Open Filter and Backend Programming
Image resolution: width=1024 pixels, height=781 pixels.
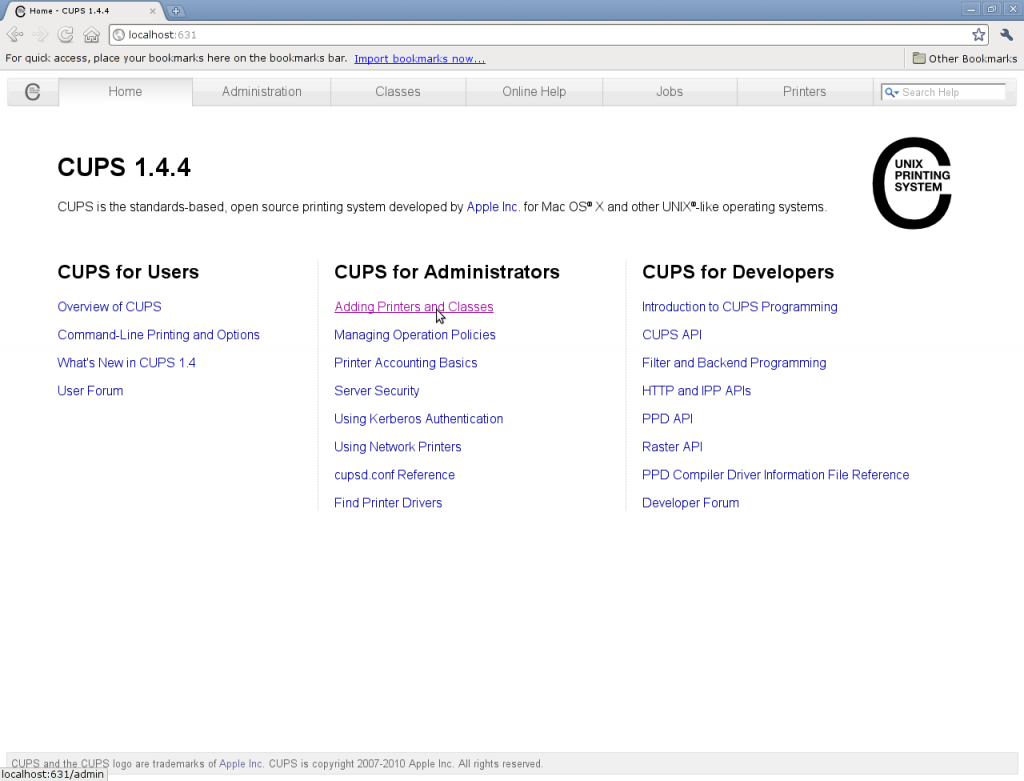[734, 363]
